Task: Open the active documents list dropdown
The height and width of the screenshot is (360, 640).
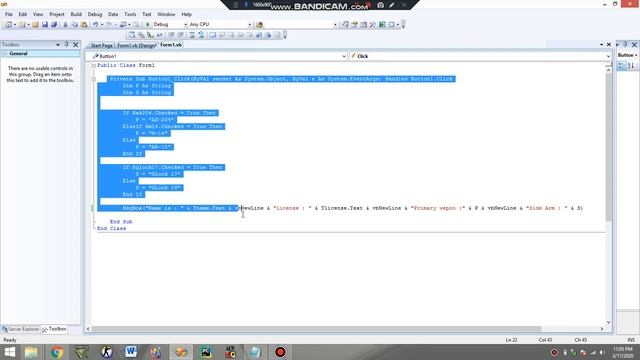Action: 602,44
